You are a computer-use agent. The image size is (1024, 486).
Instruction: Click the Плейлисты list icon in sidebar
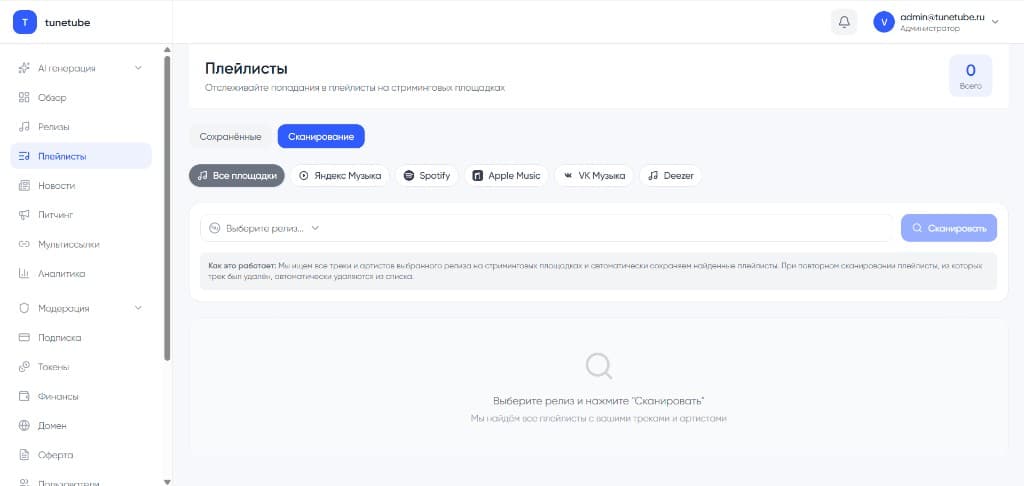(24, 156)
